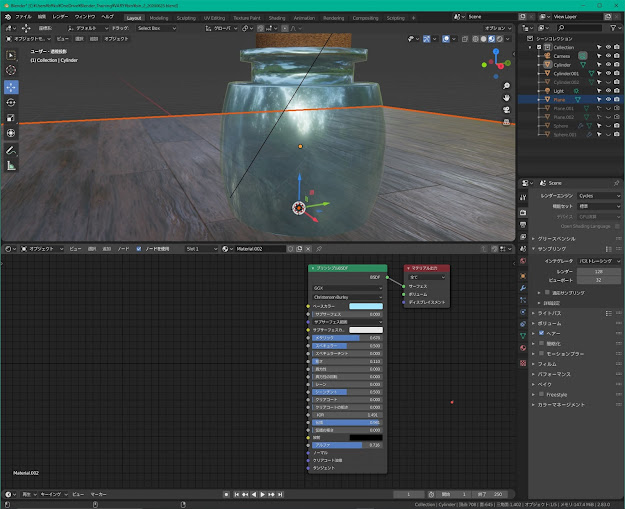This screenshot has height=509, width=625.
Task: Open the ウィンドウ (Window) menu
Action: pyautogui.click(x=85, y=17)
